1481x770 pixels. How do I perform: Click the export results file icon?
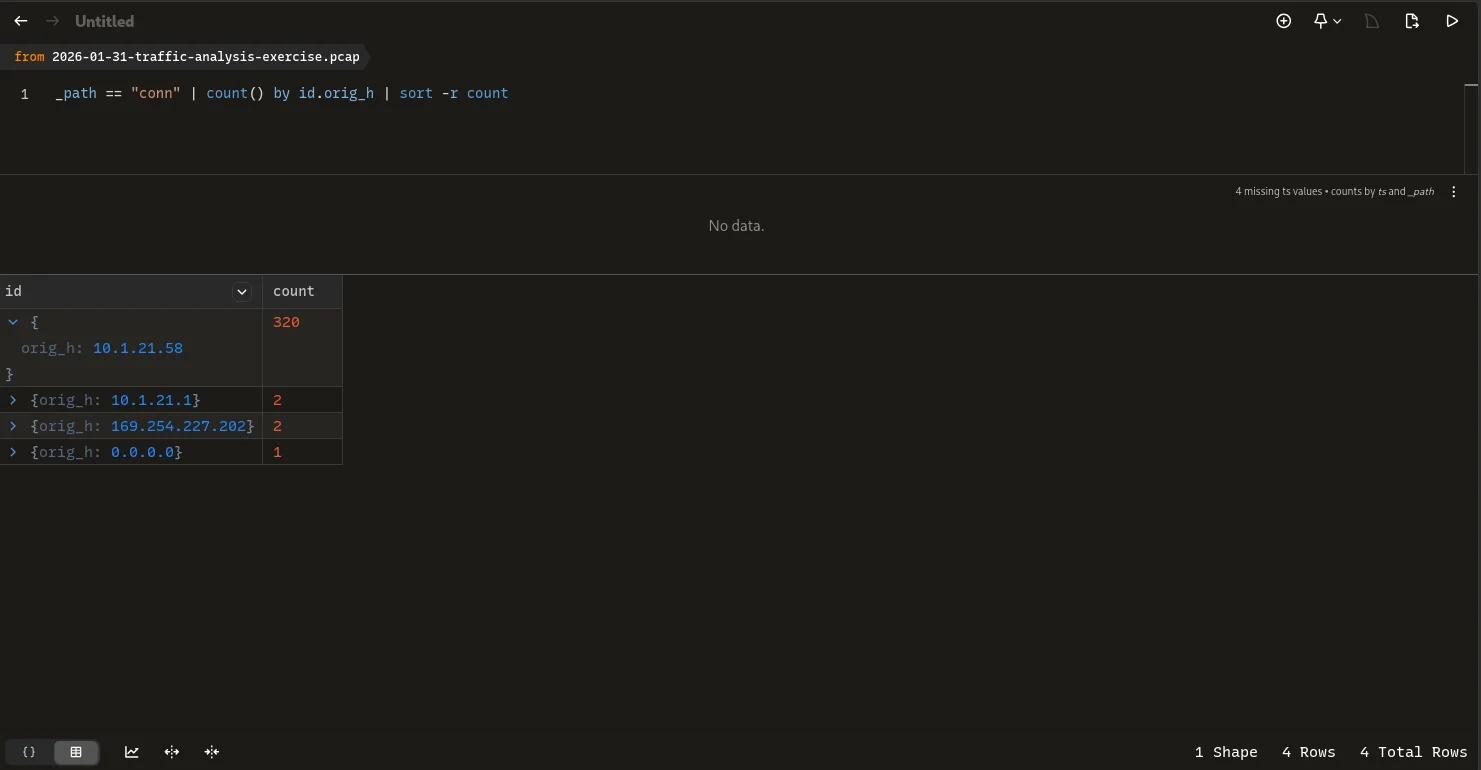pyautogui.click(x=1411, y=21)
